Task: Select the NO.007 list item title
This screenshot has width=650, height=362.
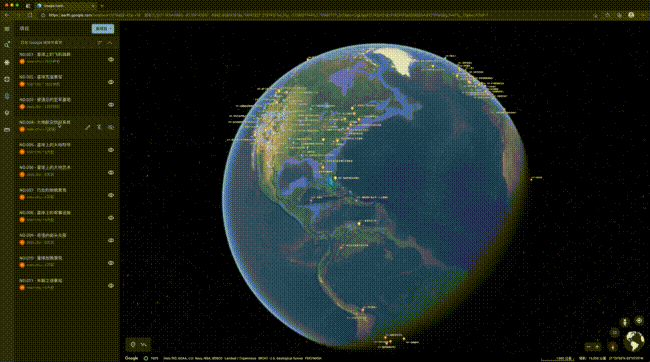Action: pyautogui.click(x=43, y=190)
